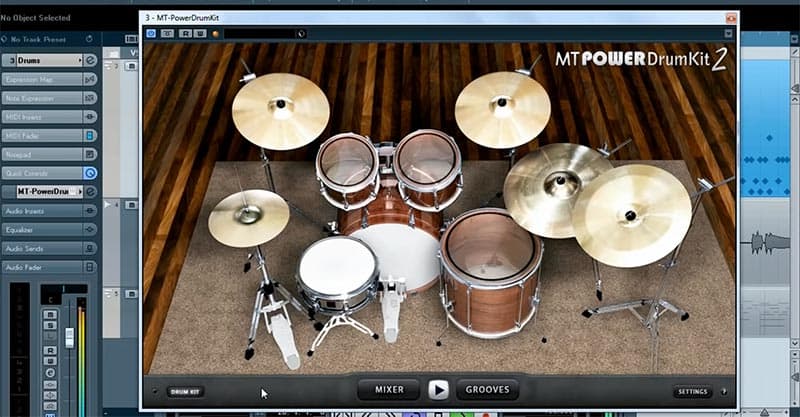The image size is (800, 417).
Task: Strike the hi-hat cymbal
Action: [248, 215]
